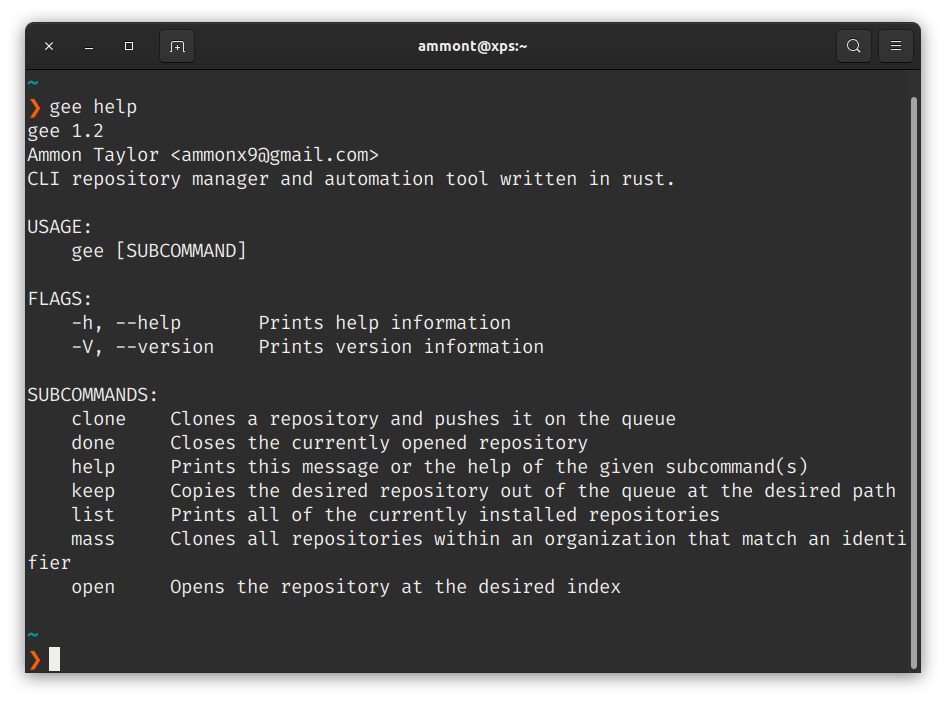Minimize the terminal window
The image size is (946, 701).
[88, 45]
